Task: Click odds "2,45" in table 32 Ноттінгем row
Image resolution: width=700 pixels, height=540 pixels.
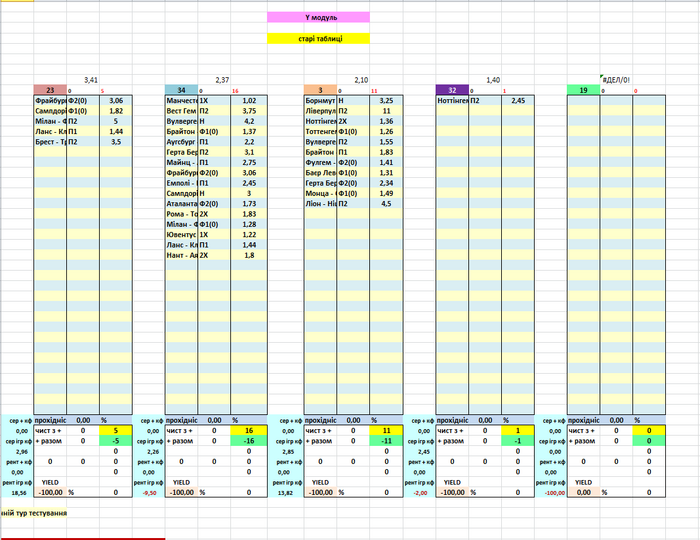Action: [518, 101]
